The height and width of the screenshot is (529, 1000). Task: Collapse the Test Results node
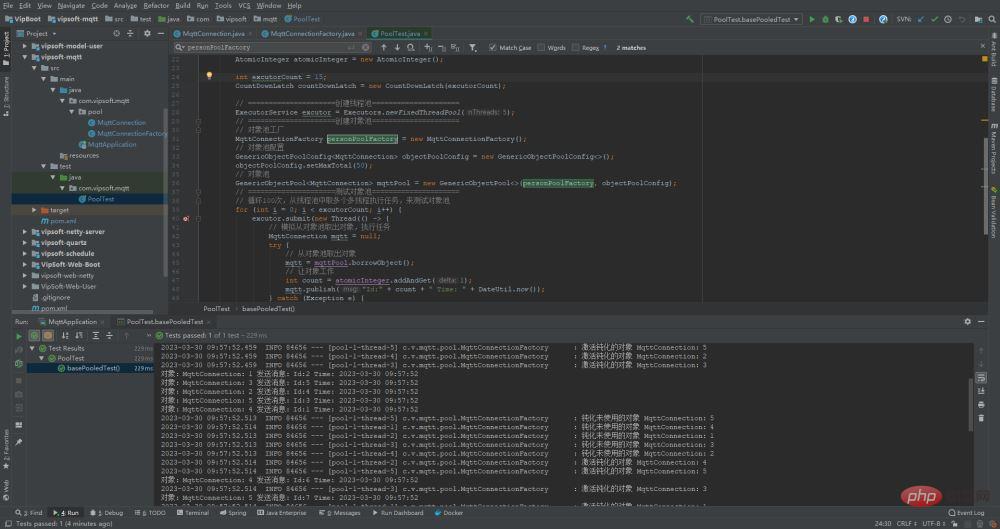pos(33,348)
